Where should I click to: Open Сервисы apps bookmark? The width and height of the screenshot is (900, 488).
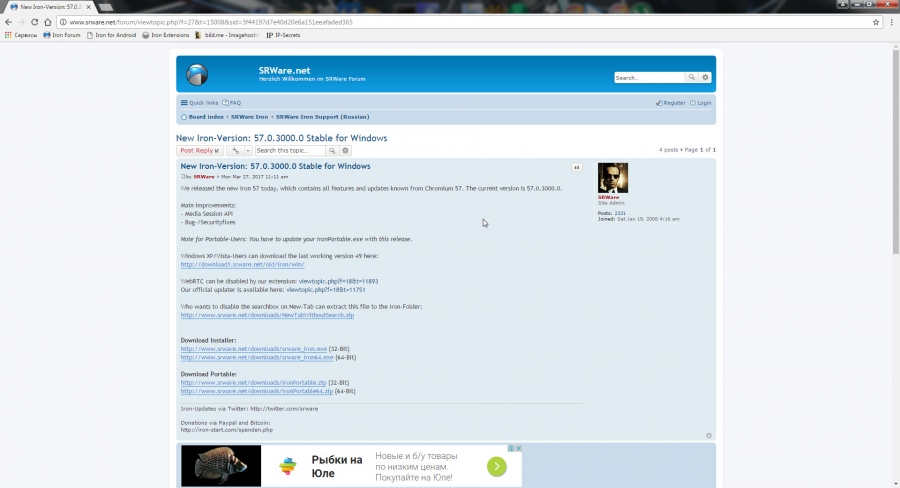click(21, 35)
